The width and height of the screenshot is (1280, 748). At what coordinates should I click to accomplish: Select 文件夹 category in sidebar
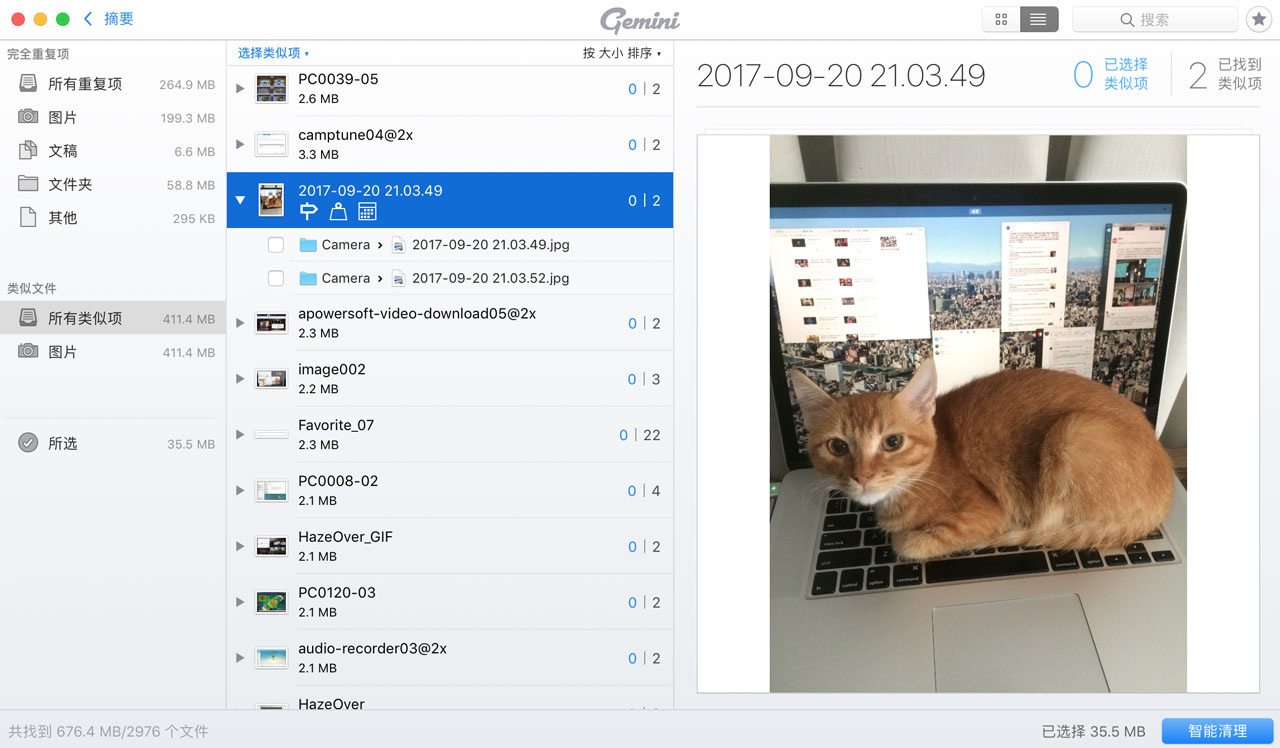pos(70,184)
